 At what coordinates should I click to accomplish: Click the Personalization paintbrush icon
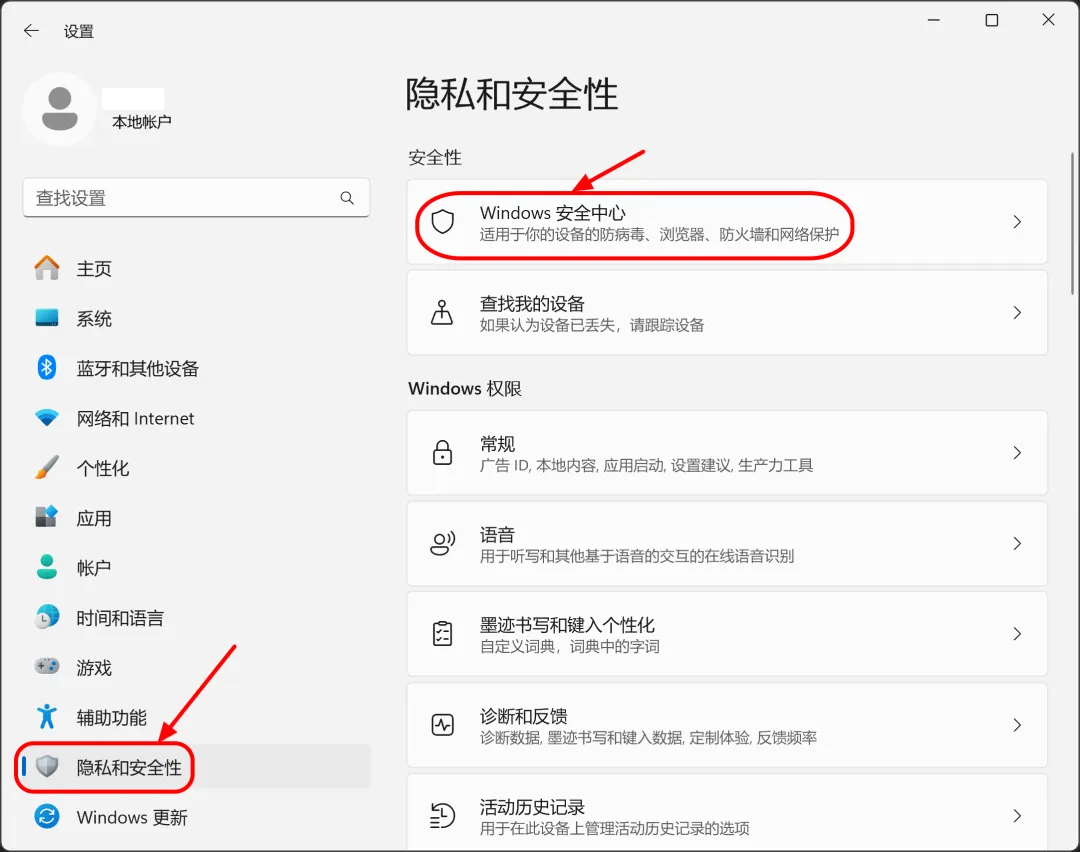pos(47,468)
